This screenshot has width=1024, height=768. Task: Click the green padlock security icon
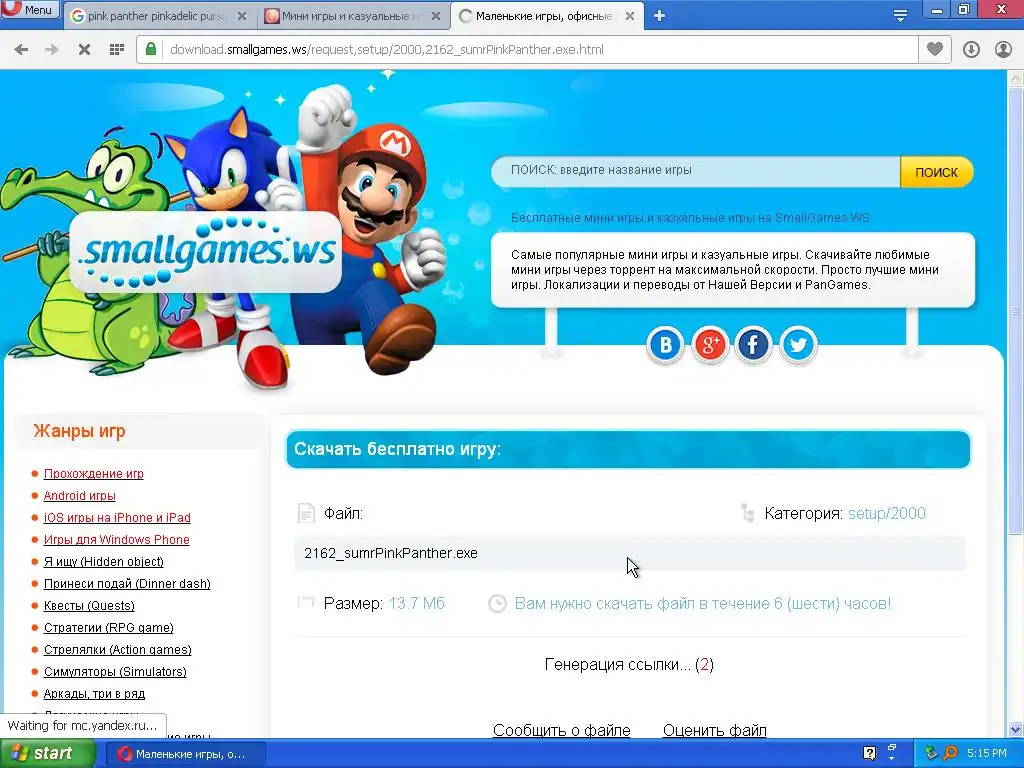[x=151, y=49]
